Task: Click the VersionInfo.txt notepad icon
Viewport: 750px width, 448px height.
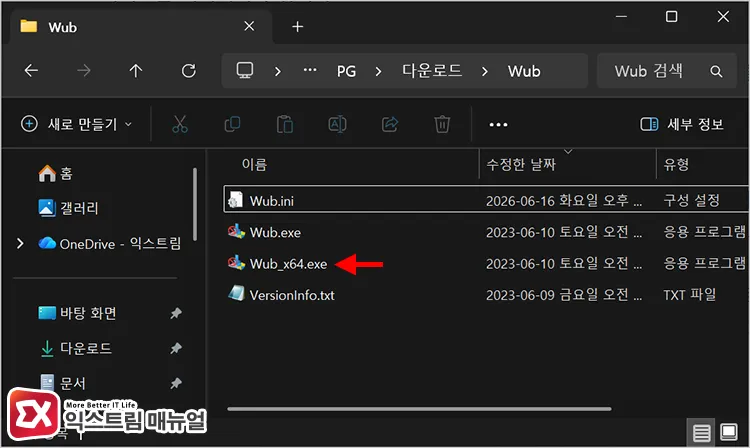Action: coord(236,294)
